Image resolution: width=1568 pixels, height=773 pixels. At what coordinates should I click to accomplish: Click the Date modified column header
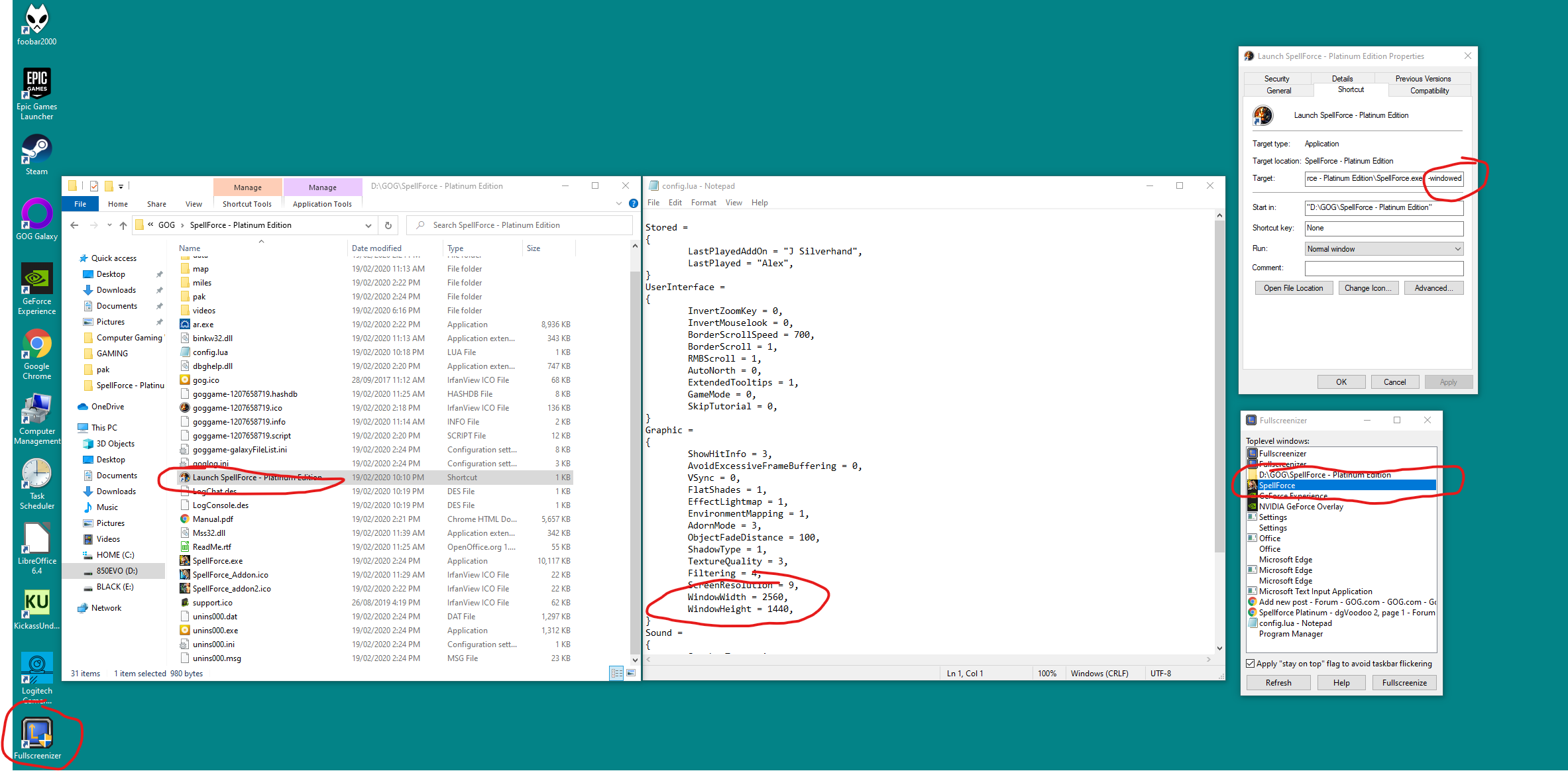pos(376,248)
